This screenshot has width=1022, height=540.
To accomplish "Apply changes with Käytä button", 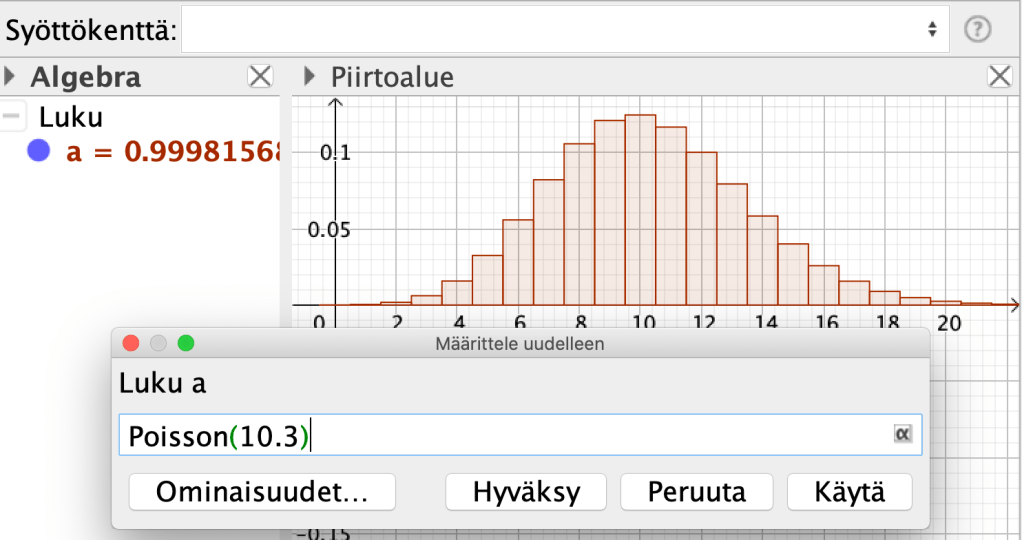I will click(849, 492).
